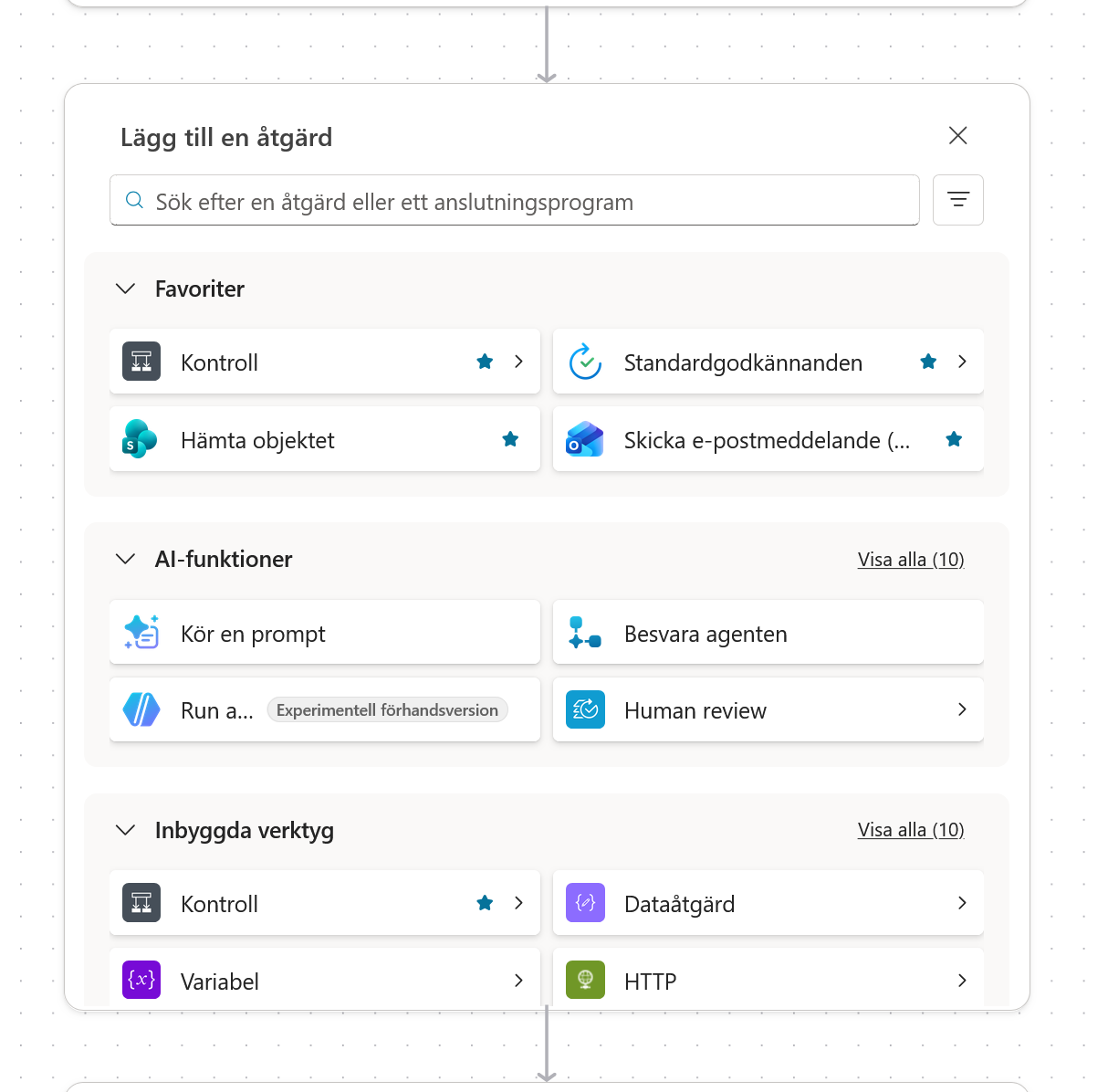Screen dimensions: 1108x1092
Task: Select the Besvara agenten action
Action: click(x=768, y=632)
